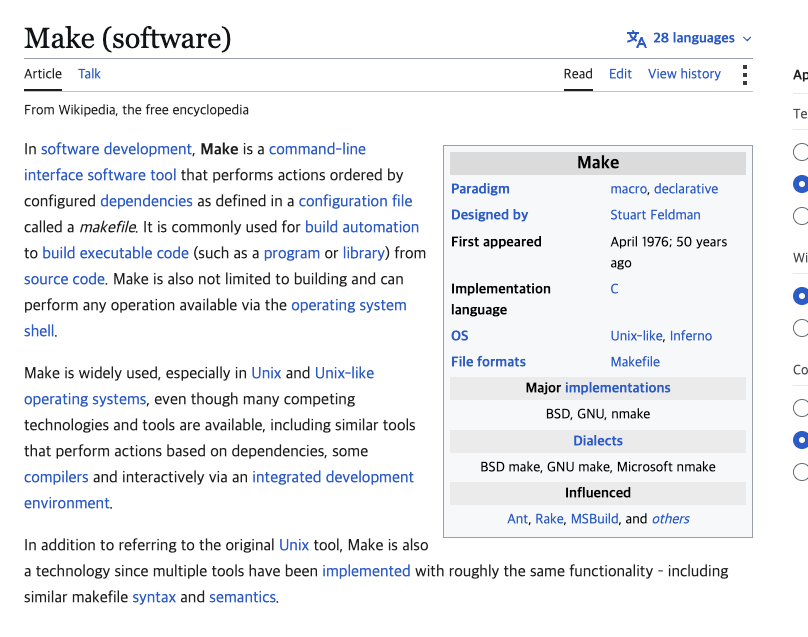Open the Dialects infobox header link
808x637 pixels.
[x=598, y=441]
